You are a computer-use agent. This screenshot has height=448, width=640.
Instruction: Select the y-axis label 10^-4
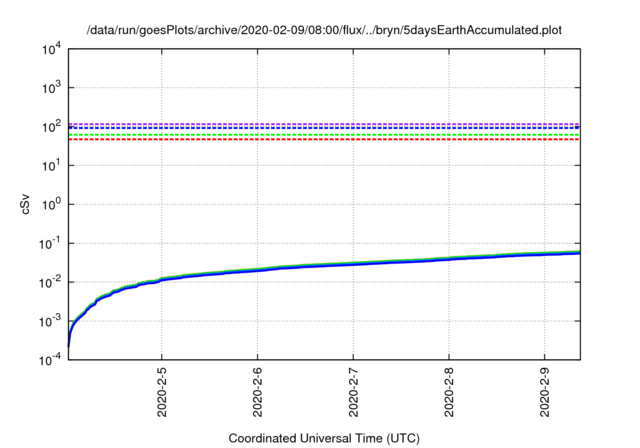pyautogui.click(x=49, y=360)
